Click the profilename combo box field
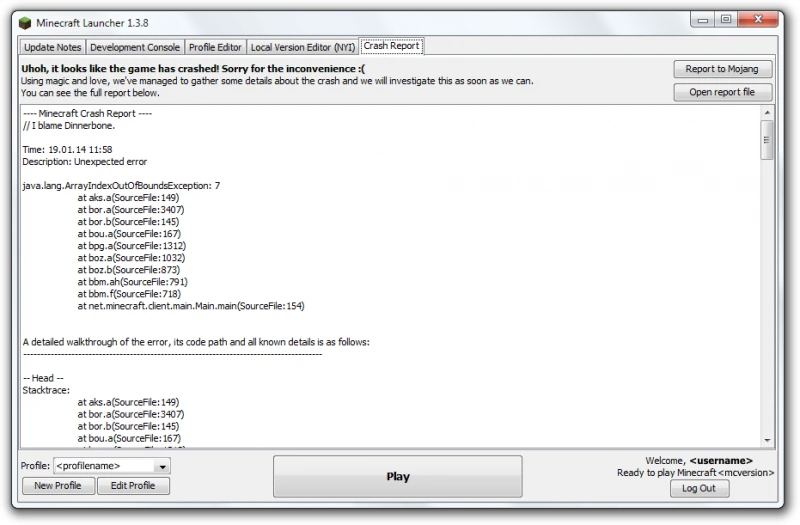Image resolution: width=800 pixels, height=525 pixels. point(112,466)
